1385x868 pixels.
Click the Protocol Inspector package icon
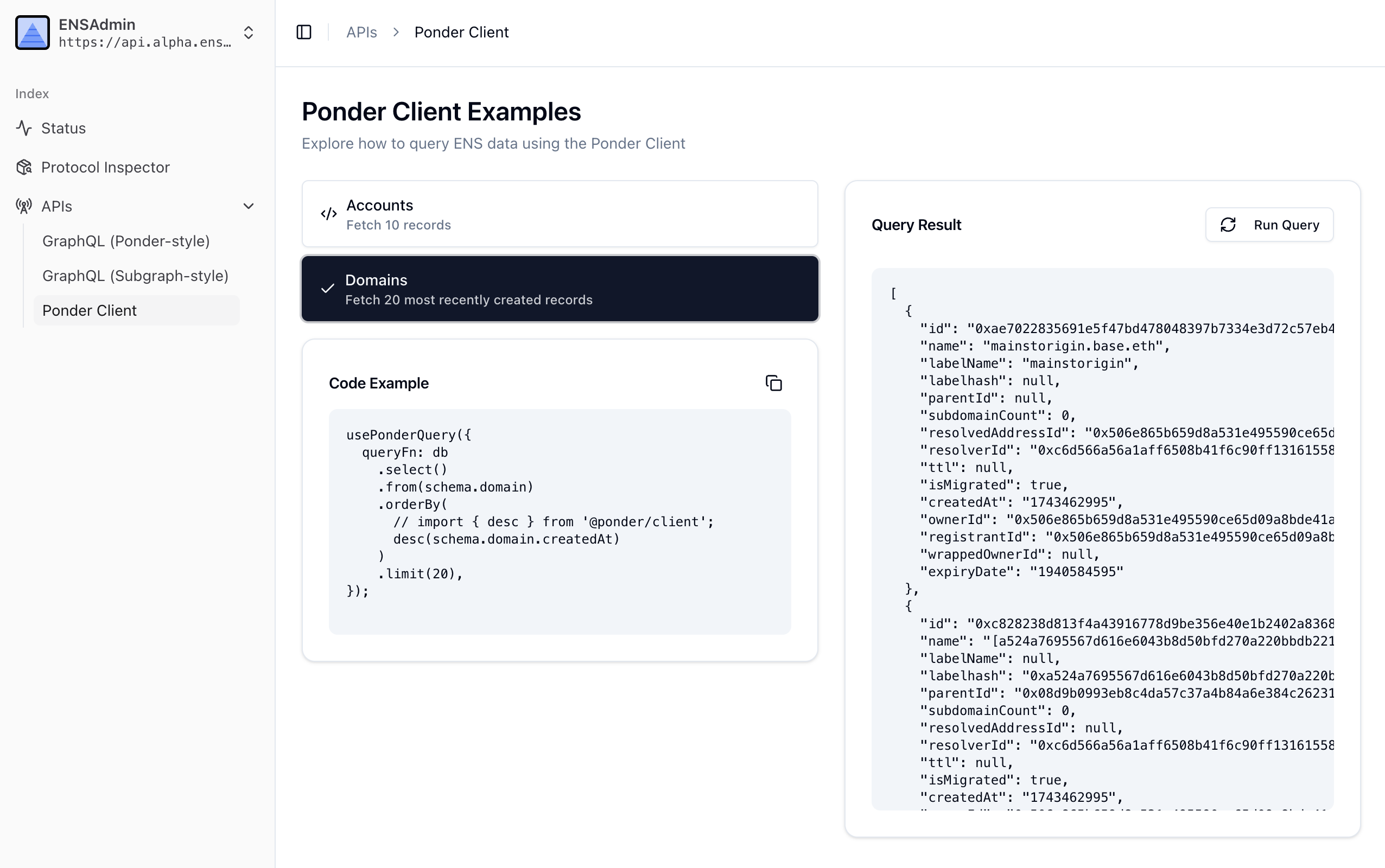point(24,167)
